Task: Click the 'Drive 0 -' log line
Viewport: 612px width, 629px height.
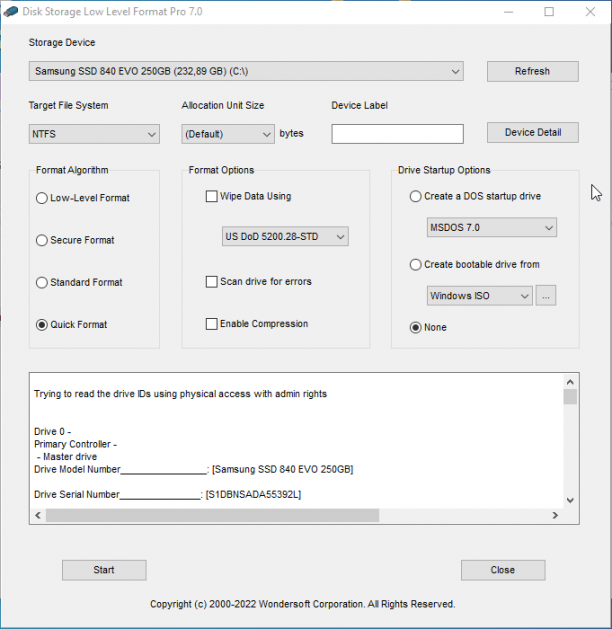Action: [x=53, y=432]
